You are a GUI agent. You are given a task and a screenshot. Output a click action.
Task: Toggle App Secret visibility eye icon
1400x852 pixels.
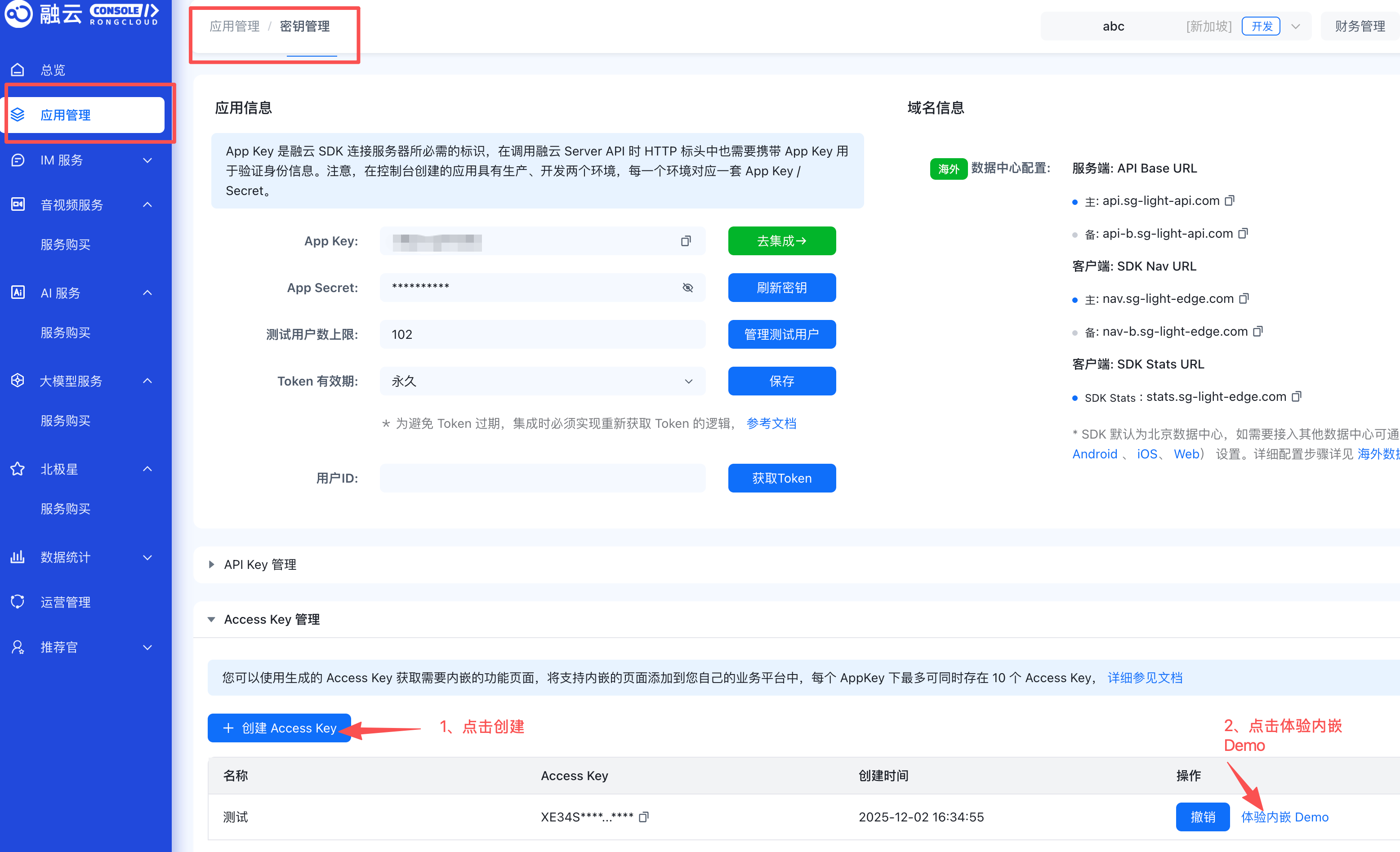pyautogui.click(x=687, y=288)
